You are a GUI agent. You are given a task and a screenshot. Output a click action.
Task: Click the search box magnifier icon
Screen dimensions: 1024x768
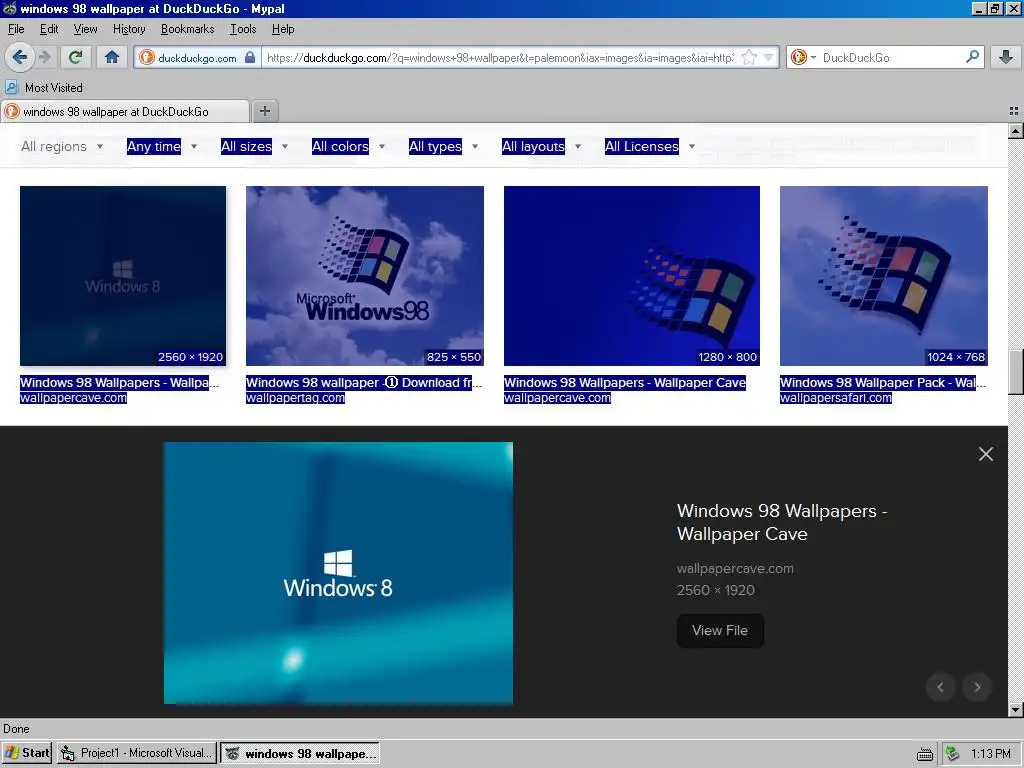(972, 57)
